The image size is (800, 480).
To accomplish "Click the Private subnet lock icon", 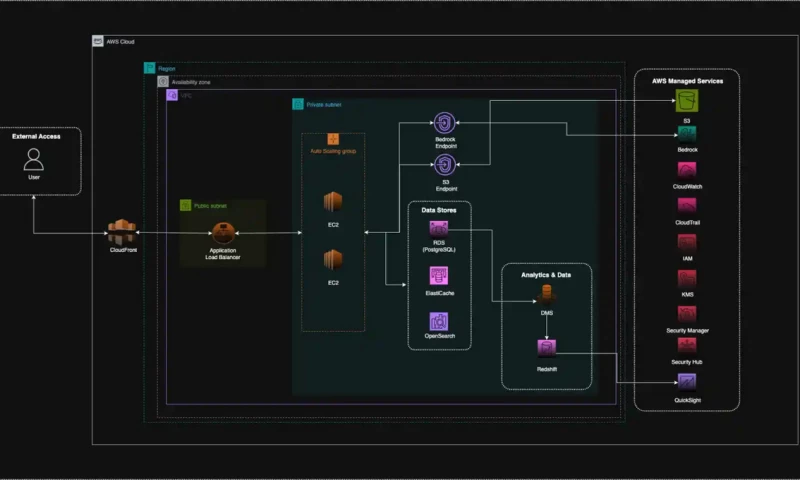I will [x=298, y=104].
